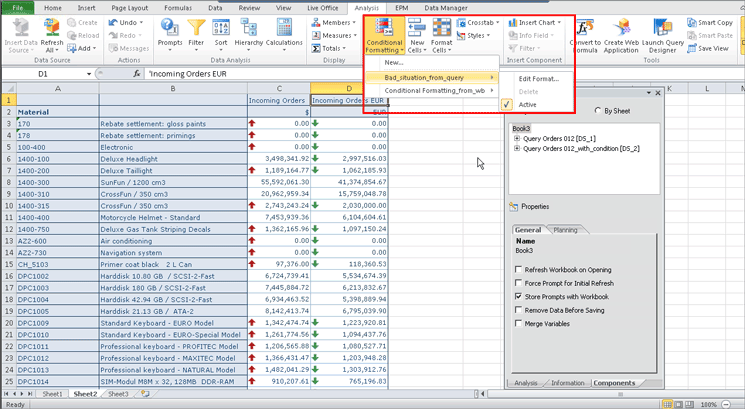Open the Hierarchy tool
Viewport: 745px width, 409px height.
point(248,35)
